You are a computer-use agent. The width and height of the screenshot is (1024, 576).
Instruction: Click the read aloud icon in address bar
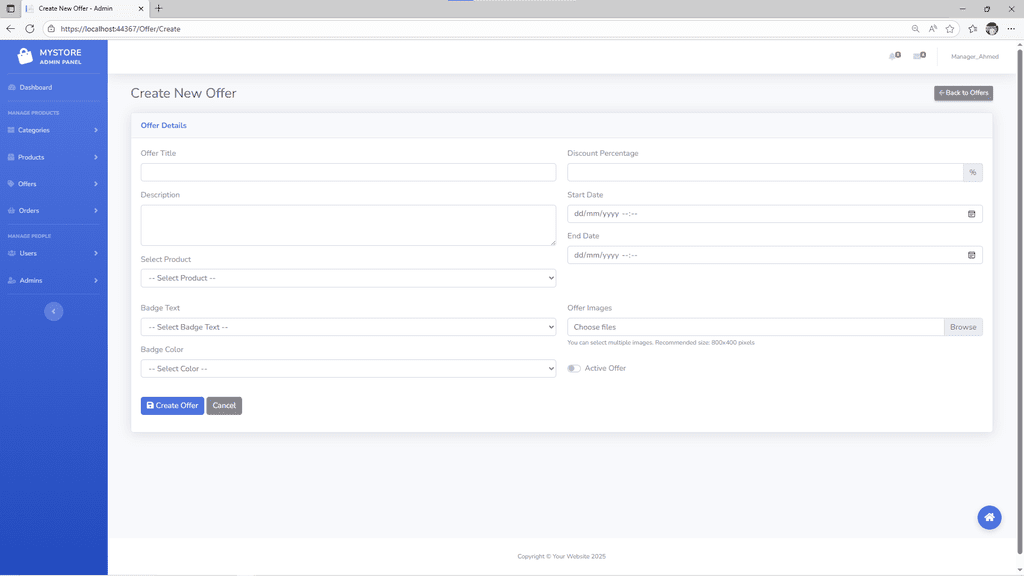933,29
